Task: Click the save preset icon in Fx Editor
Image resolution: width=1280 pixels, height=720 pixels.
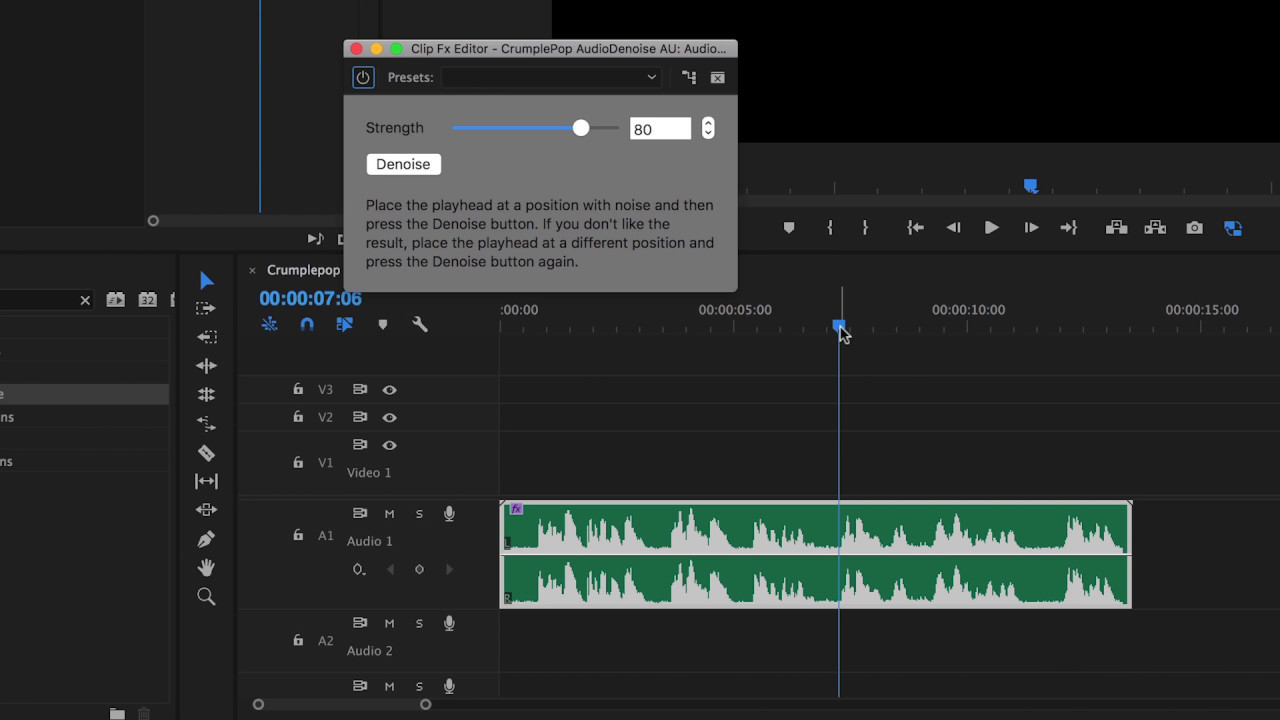Action: [x=689, y=77]
